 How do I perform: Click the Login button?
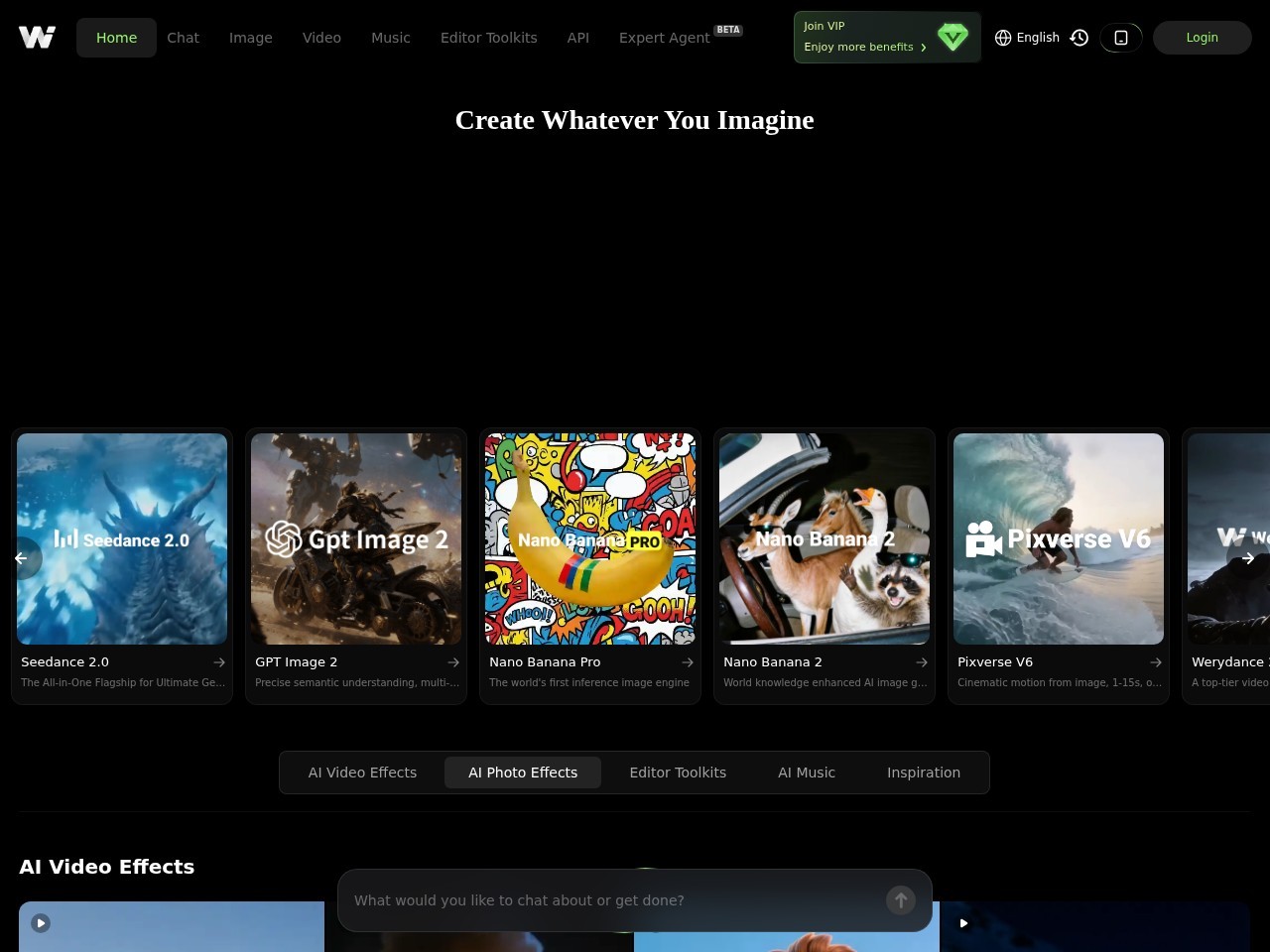click(1202, 38)
